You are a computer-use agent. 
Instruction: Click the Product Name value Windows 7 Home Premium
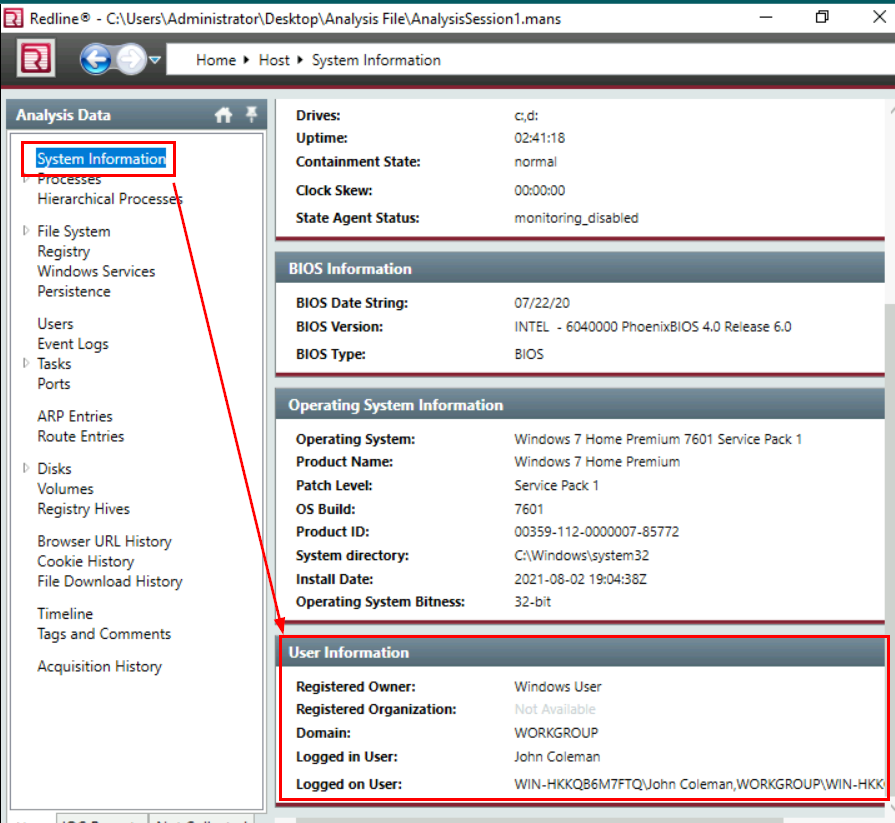[597, 462]
